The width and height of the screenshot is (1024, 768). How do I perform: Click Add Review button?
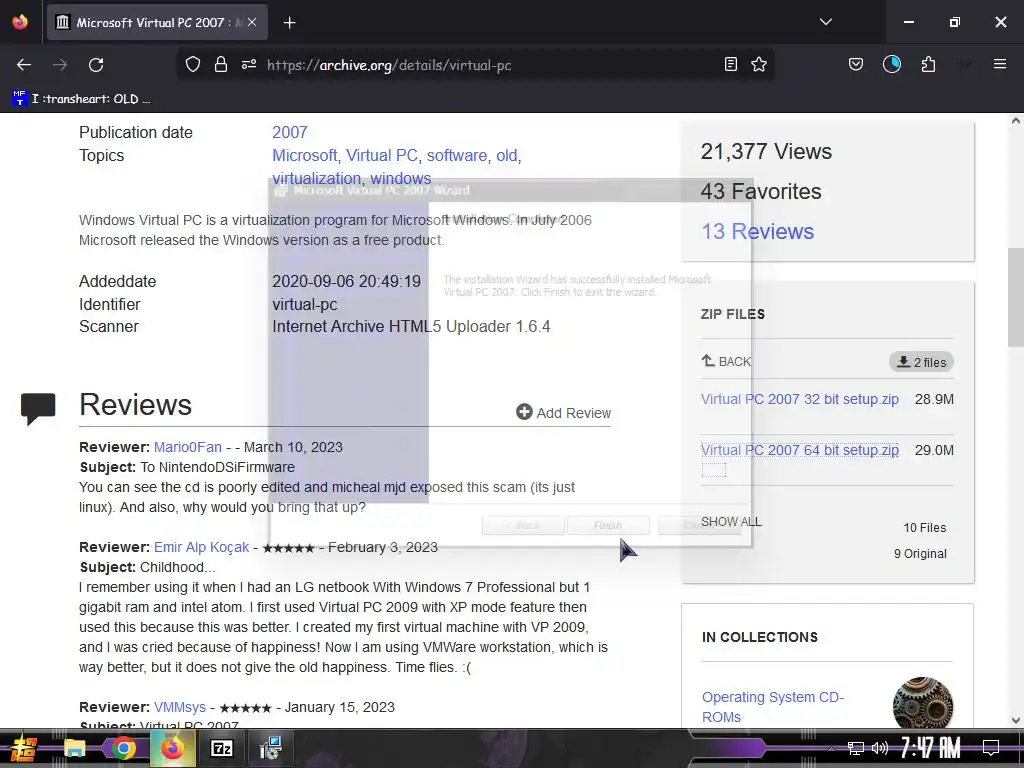[x=564, y=413]
